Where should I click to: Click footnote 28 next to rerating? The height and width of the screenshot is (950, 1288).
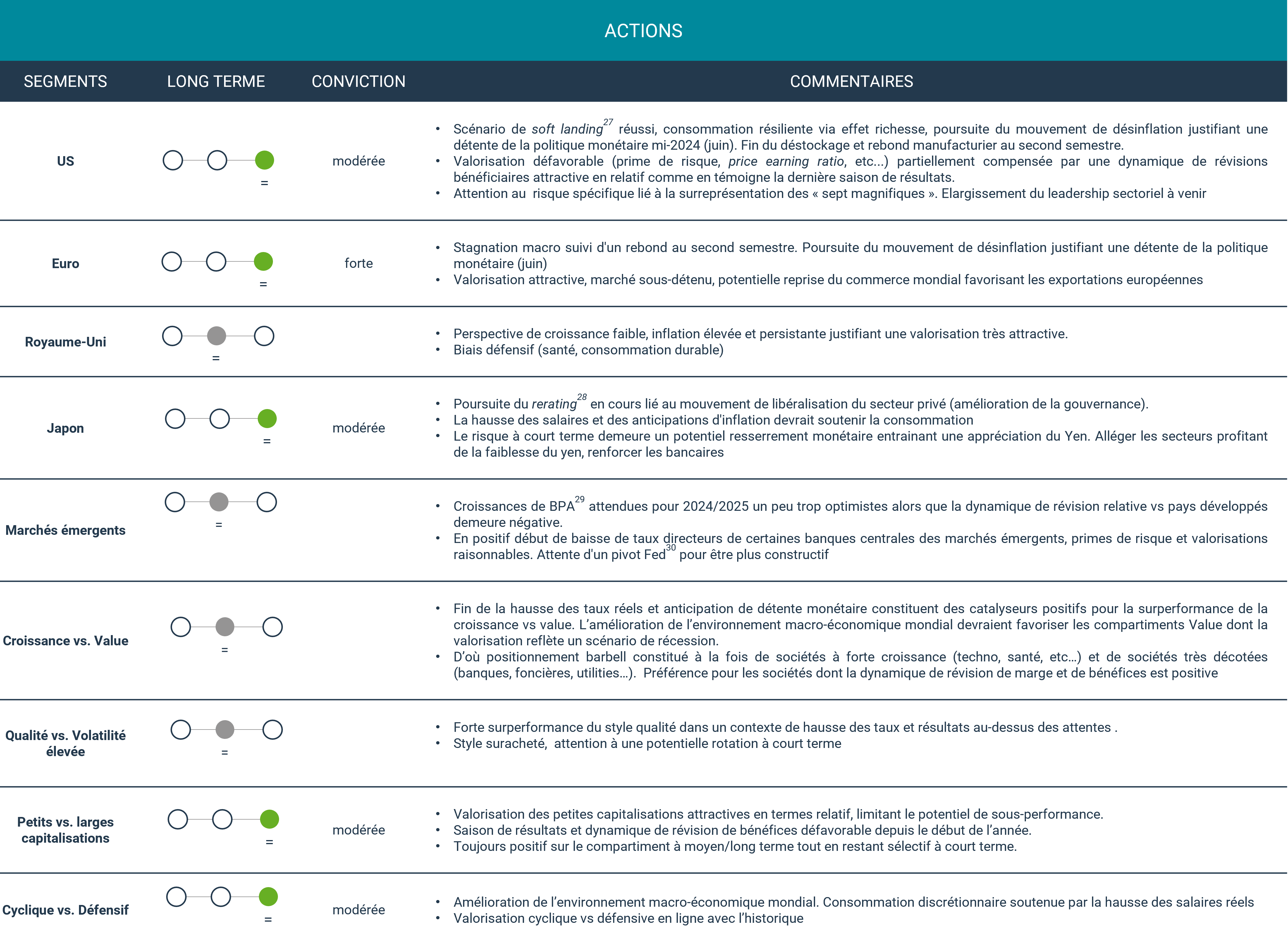pyautogui.click(x=582, y=397)
